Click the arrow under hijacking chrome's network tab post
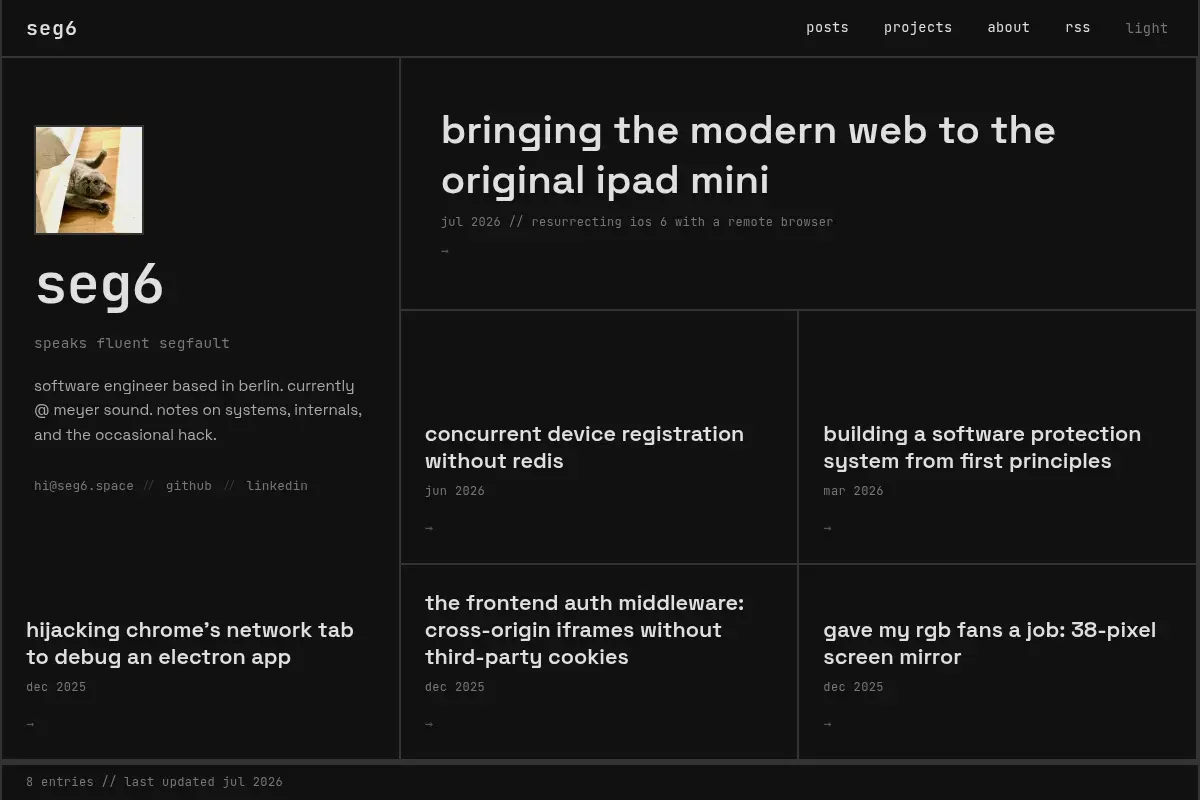This screenshot has height=800, width=1200. pos(30,724)
